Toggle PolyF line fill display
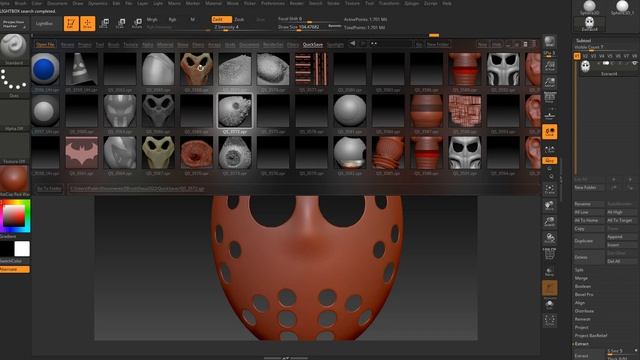Viewport: 640px width, 360px height. (550, 254)
